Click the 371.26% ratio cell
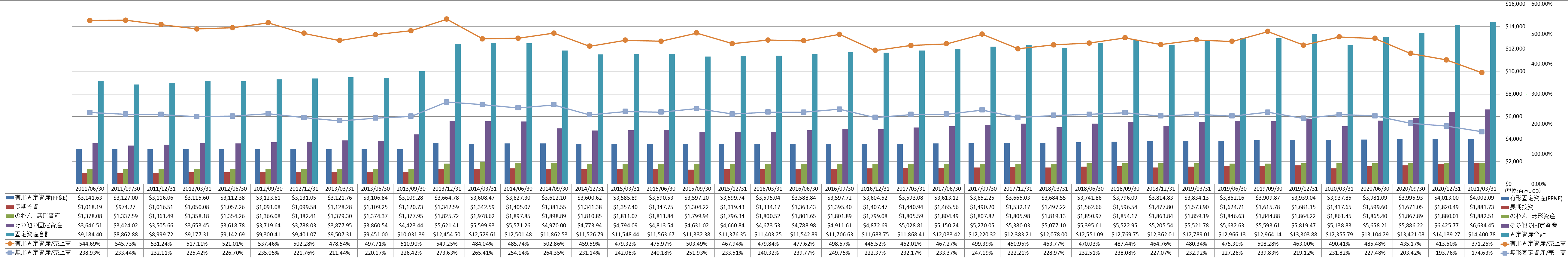The image size is (1568, 258). point(1482,244)
